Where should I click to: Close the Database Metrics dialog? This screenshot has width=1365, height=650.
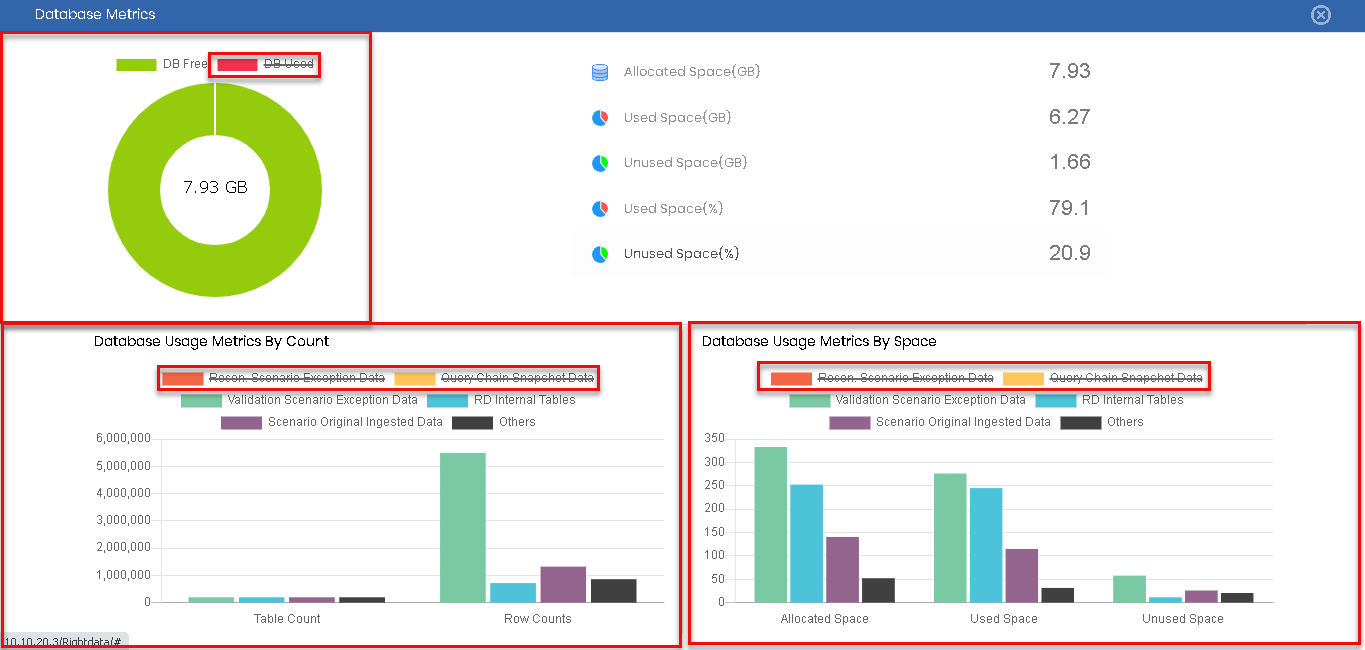coord(1320,14)
